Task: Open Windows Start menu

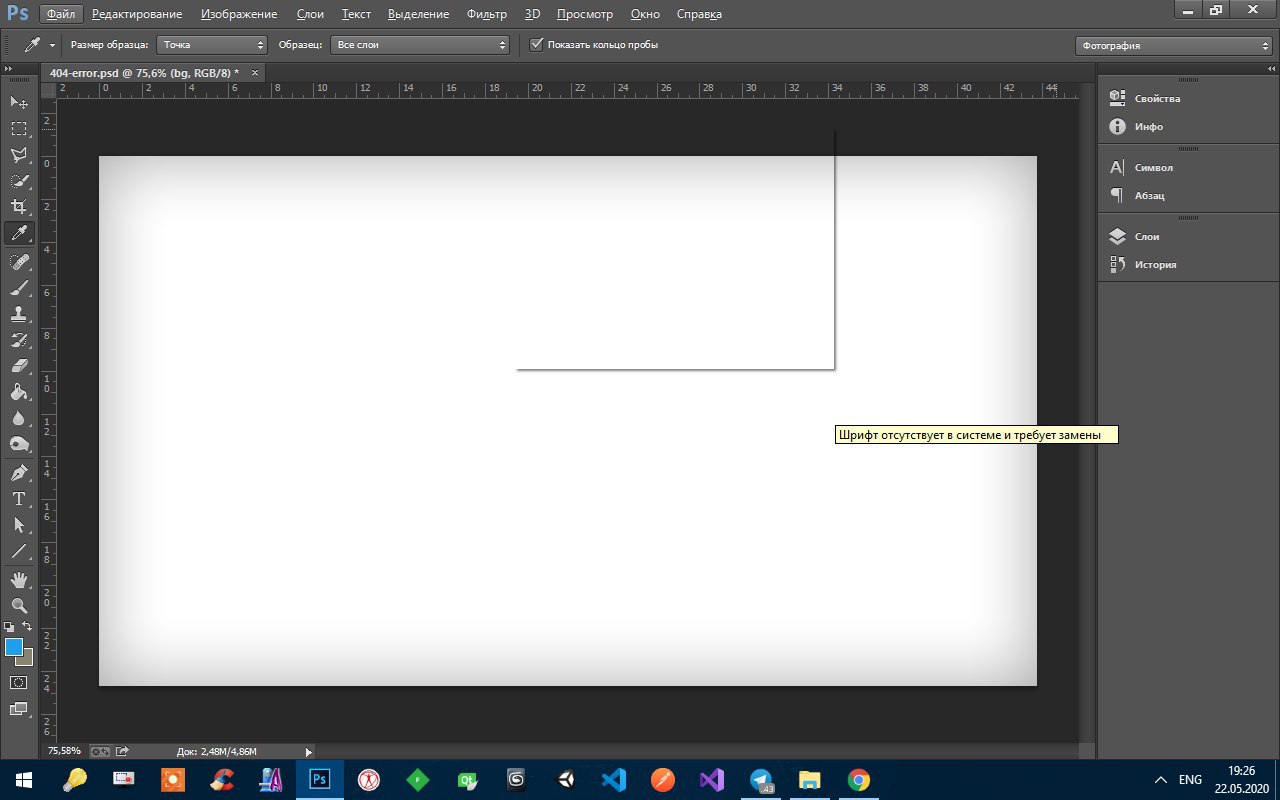Action: pyautogui.click(x=23, y=780)
